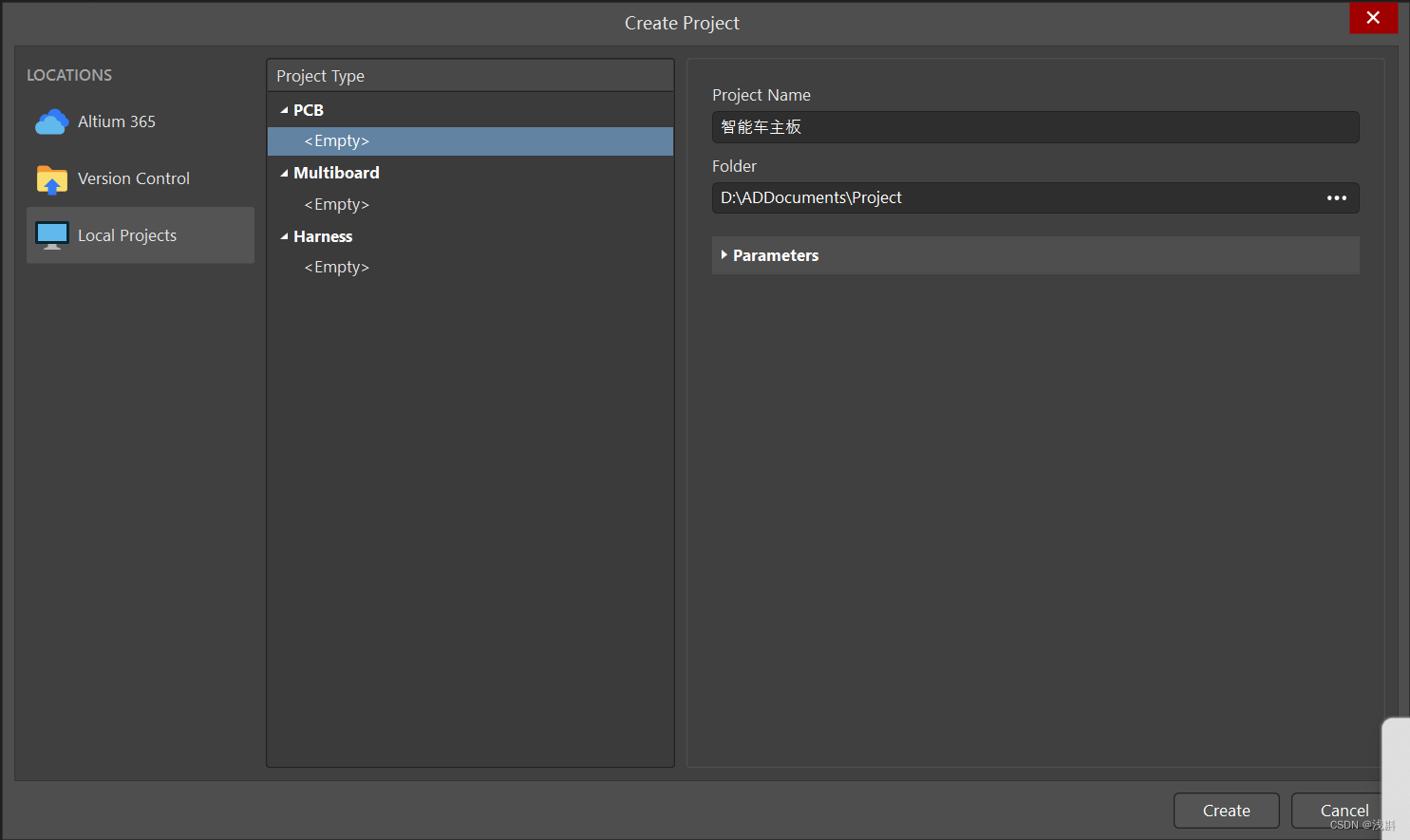This screenshot has width=1410, height=840.
Task: Focus the Project Name input field
Action: click(1035, 127)
